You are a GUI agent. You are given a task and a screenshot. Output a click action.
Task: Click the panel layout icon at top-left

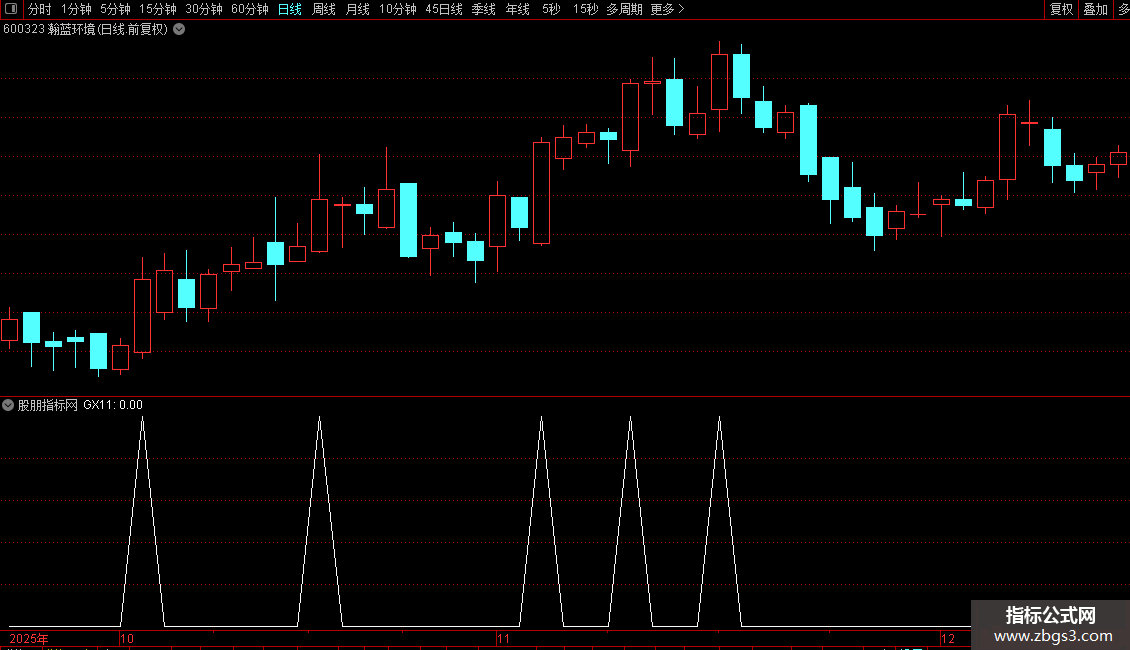pyautogui.click(x=11, y=9)
